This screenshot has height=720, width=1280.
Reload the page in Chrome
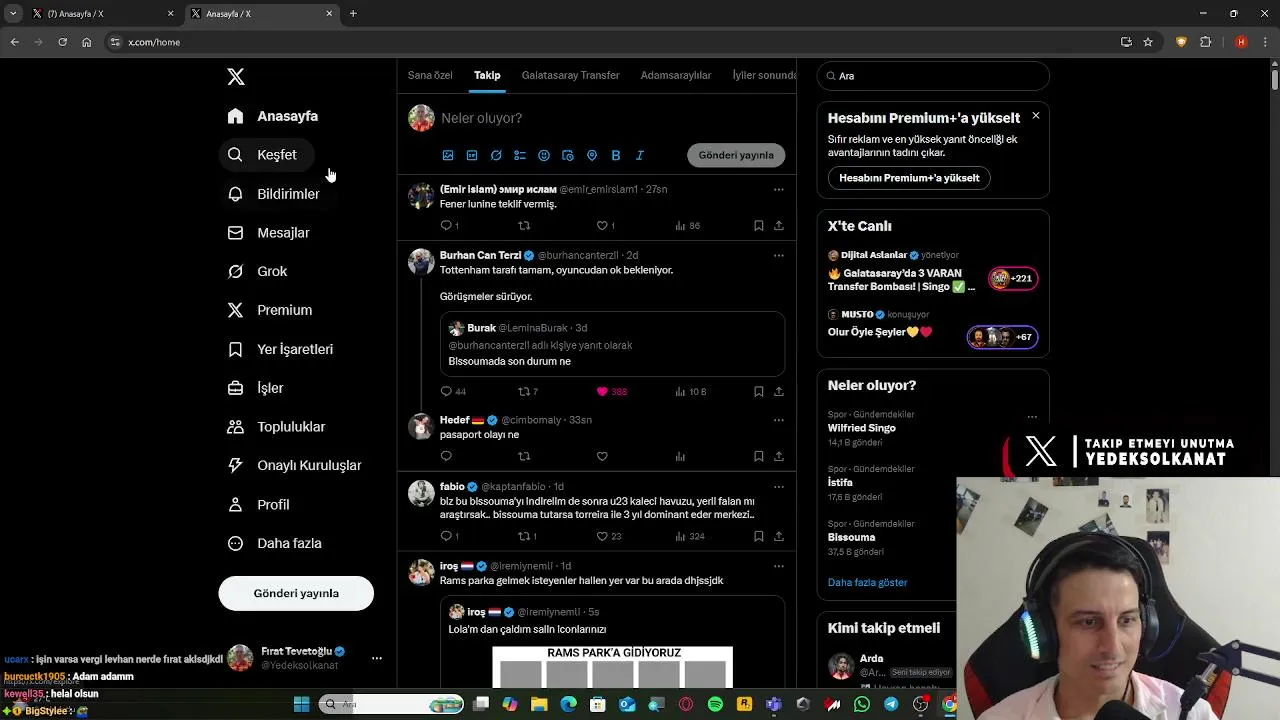[x=62, y=42]
